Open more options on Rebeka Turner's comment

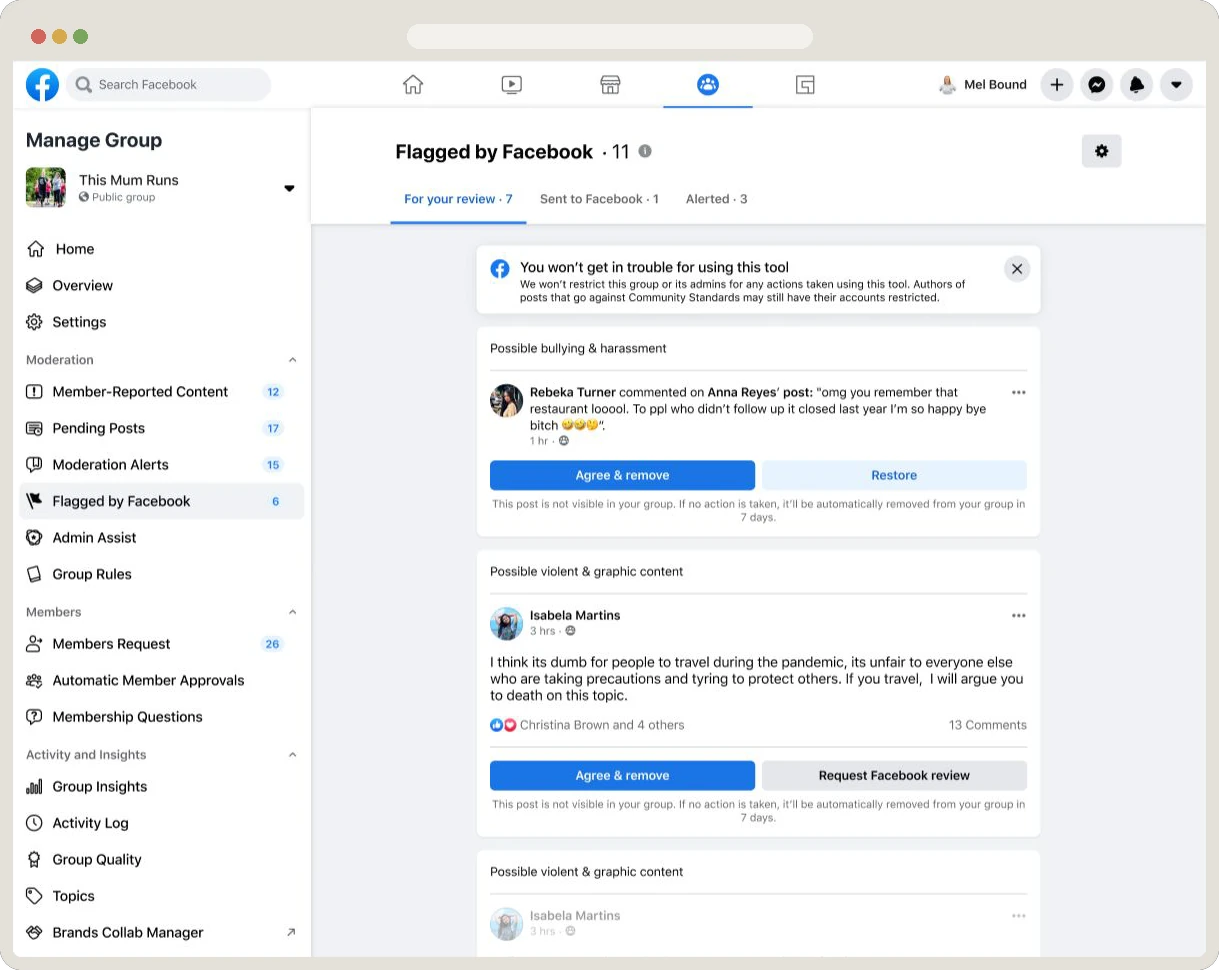1018,393
